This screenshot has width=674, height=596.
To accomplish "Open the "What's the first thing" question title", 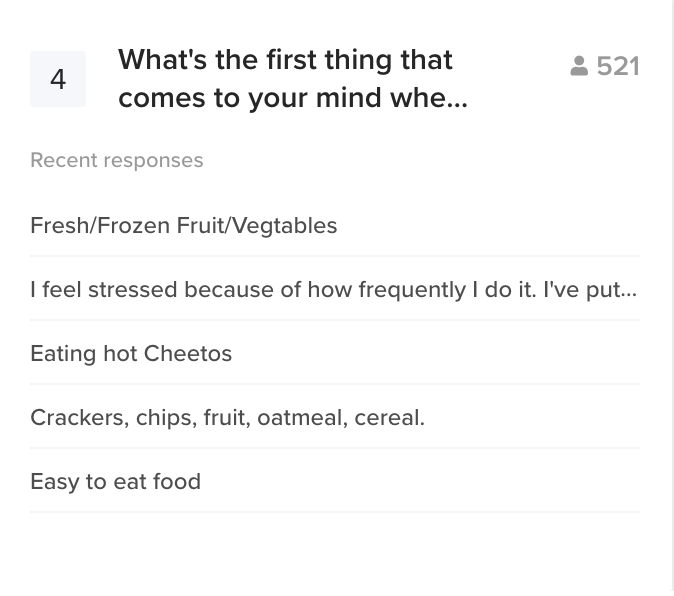I will (285, 60).
